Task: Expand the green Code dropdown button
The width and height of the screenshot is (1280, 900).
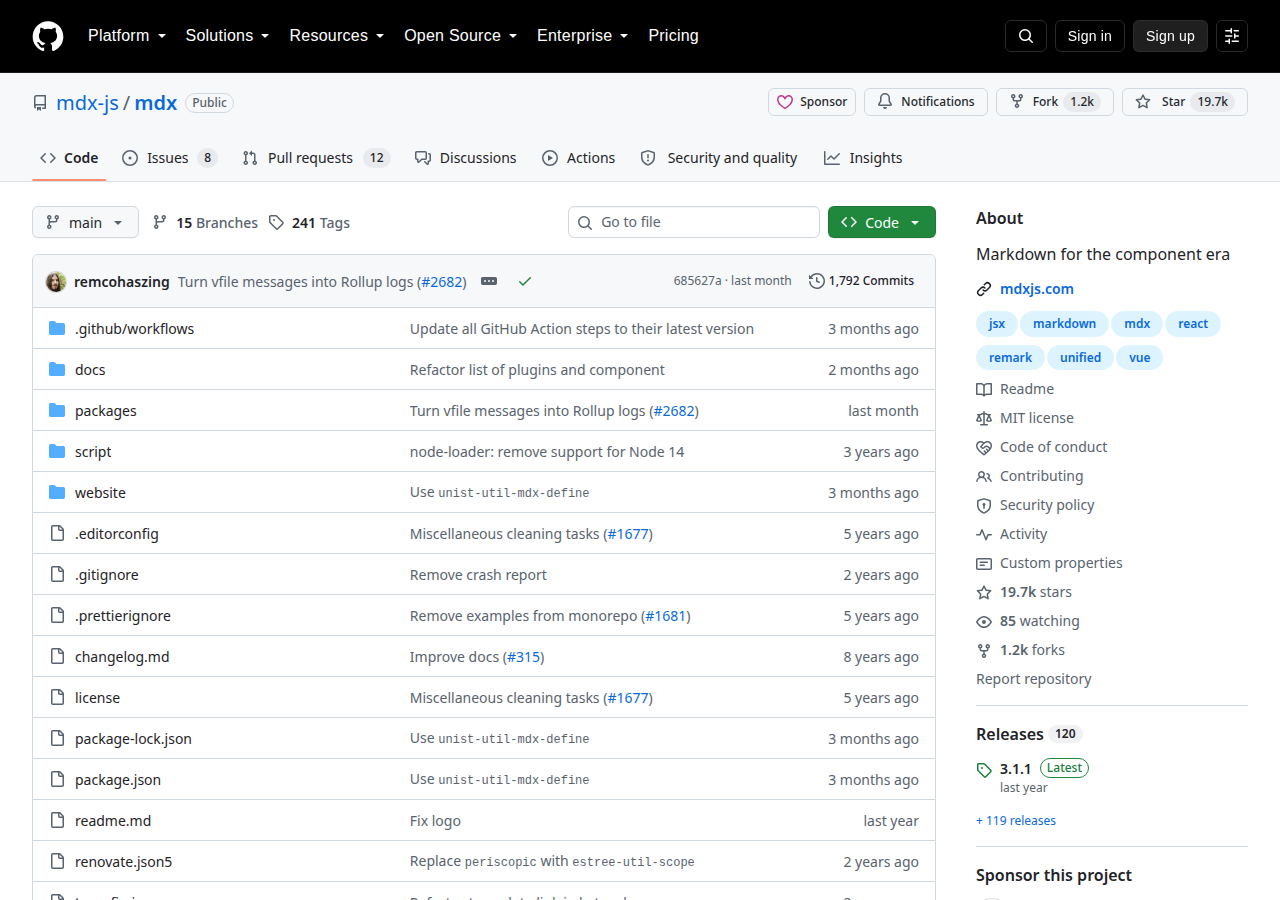Action: click(882, 222)
